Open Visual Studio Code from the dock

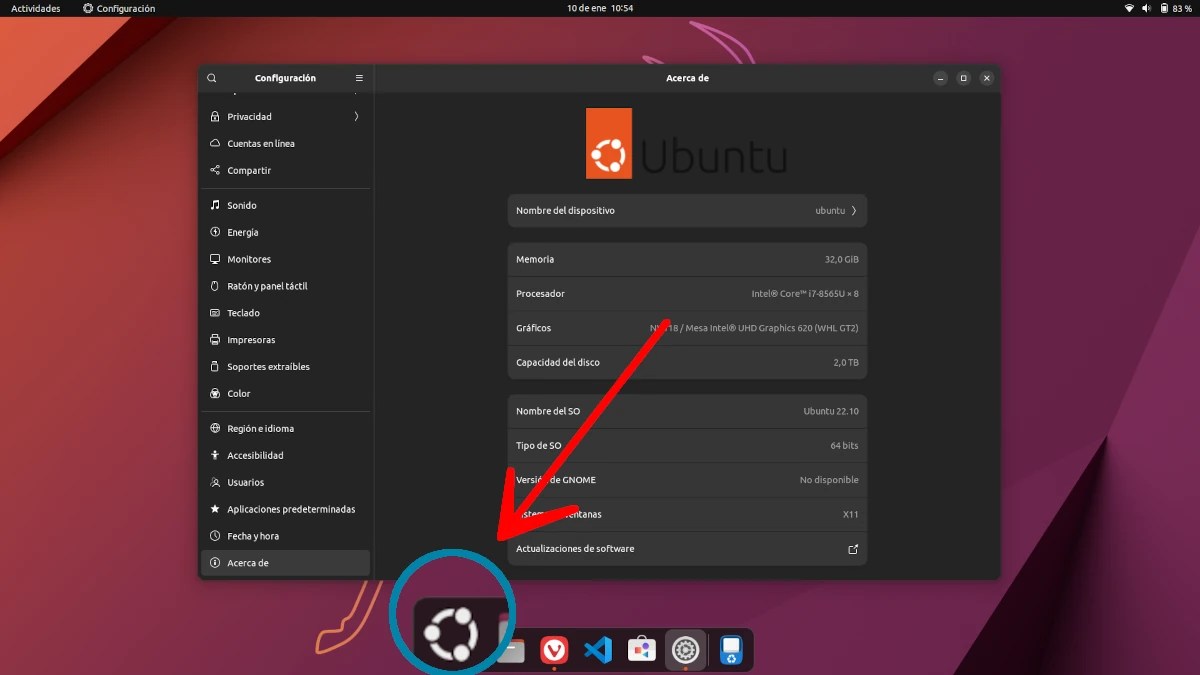point(598,649)
